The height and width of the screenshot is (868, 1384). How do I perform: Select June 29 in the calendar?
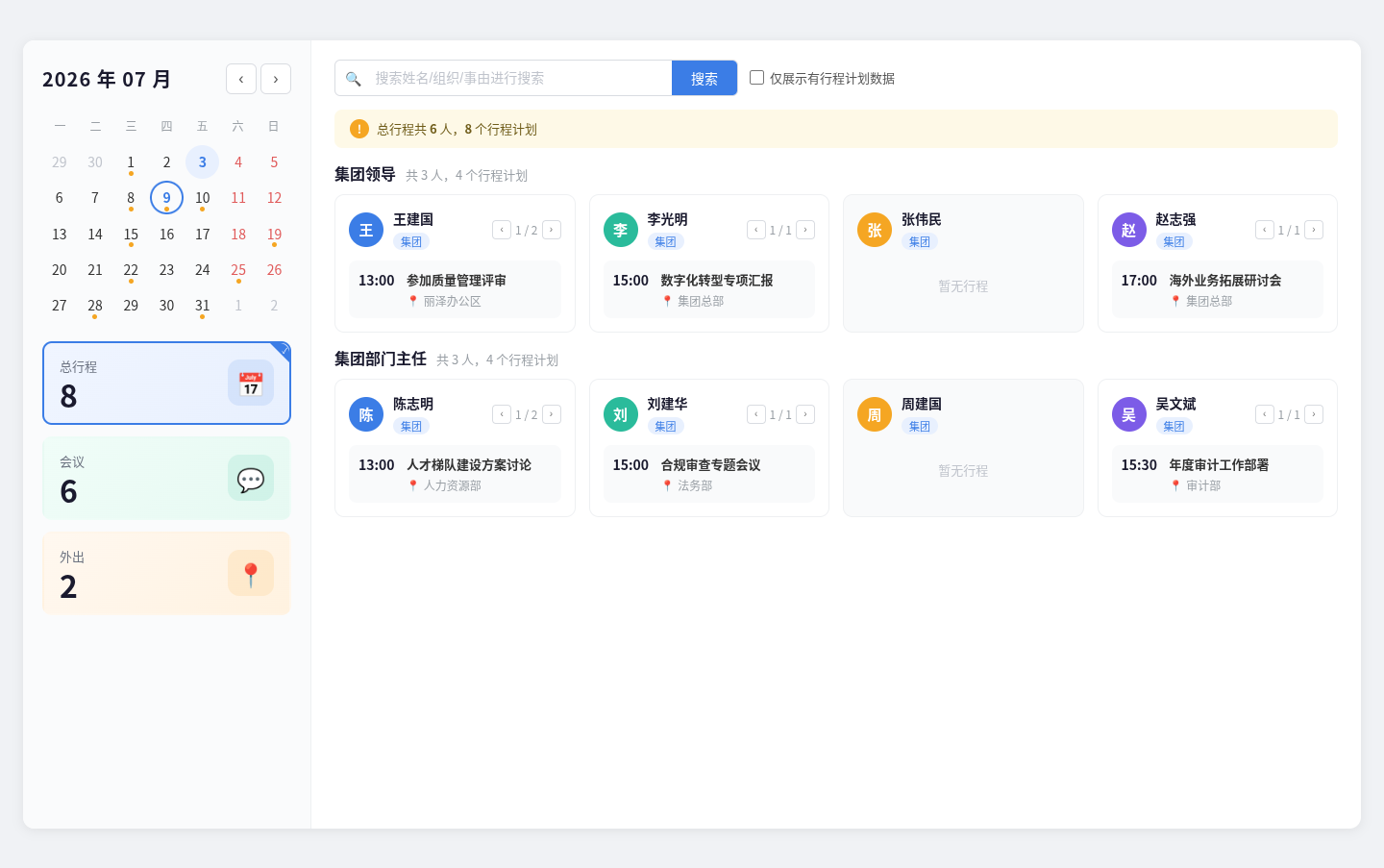pos(60,162)
